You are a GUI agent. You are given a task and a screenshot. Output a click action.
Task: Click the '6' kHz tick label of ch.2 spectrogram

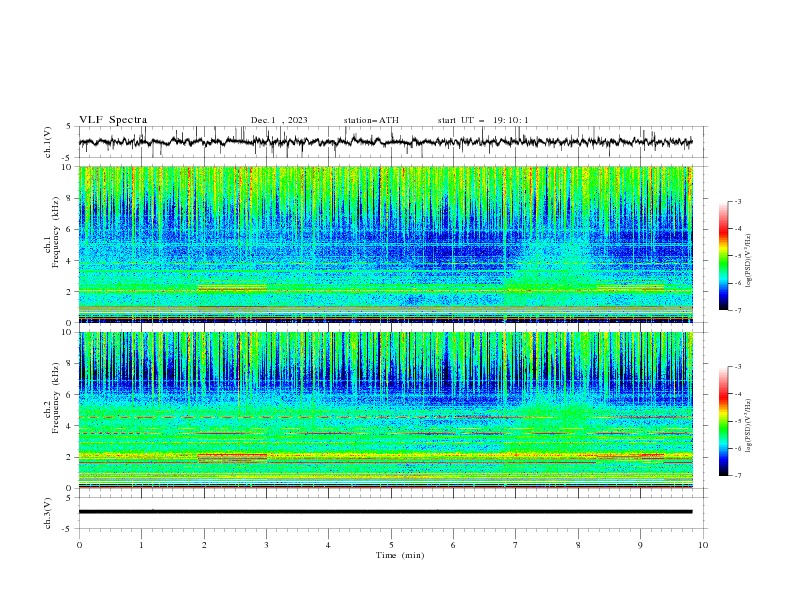click(x=70, y=395)
